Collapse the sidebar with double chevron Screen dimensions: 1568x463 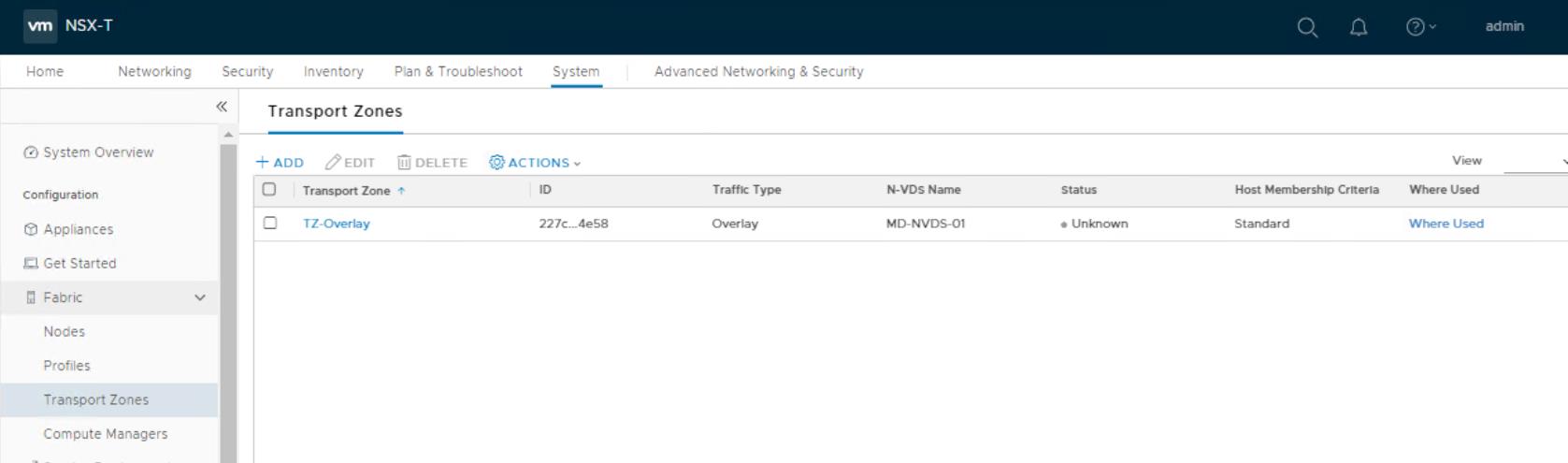(x=222, y=107)
